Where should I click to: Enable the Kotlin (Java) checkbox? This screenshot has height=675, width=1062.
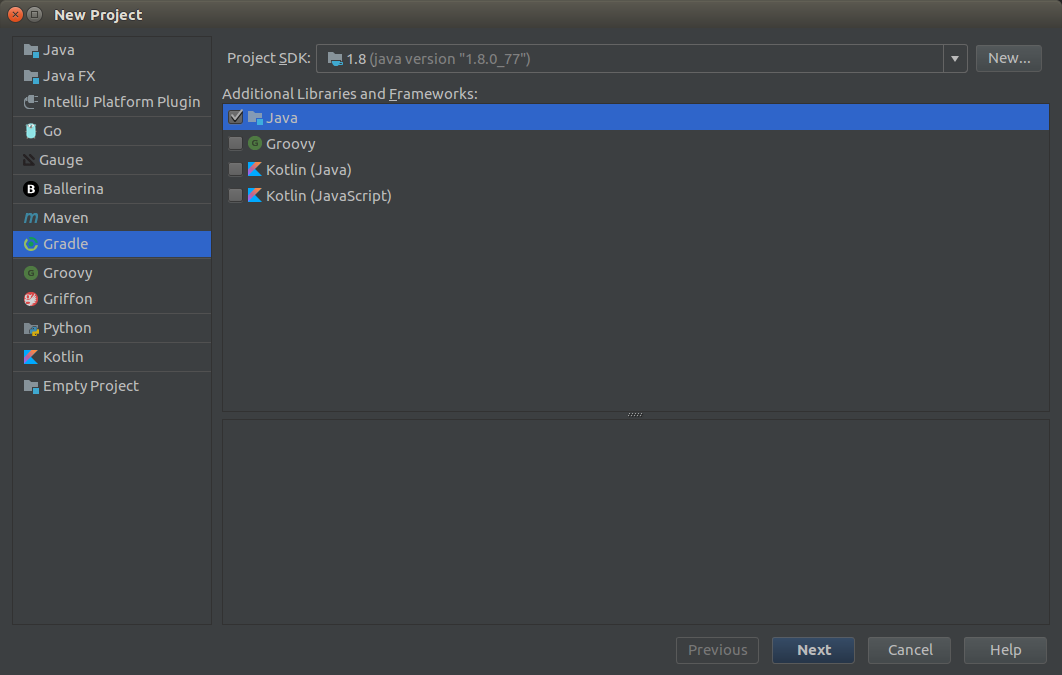click(x=236, y=169)
